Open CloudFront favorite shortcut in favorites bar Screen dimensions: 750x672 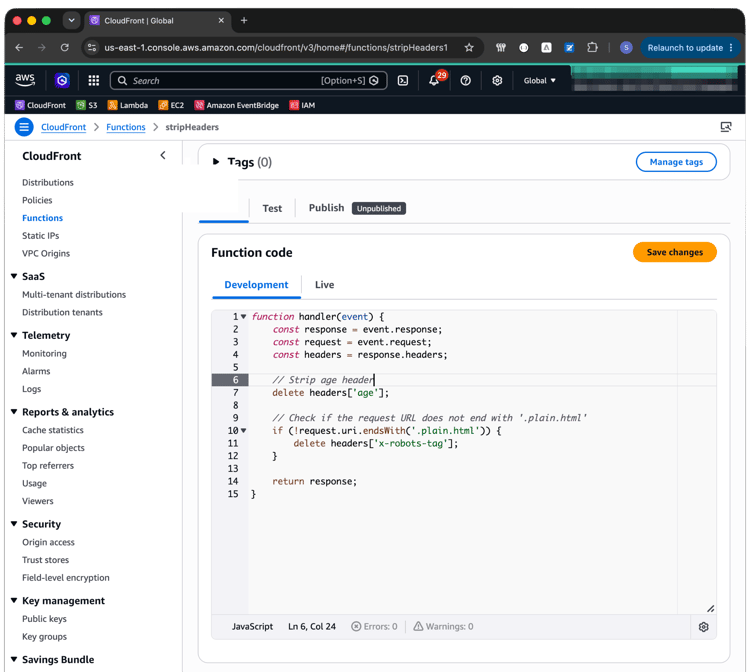[41, 105]
